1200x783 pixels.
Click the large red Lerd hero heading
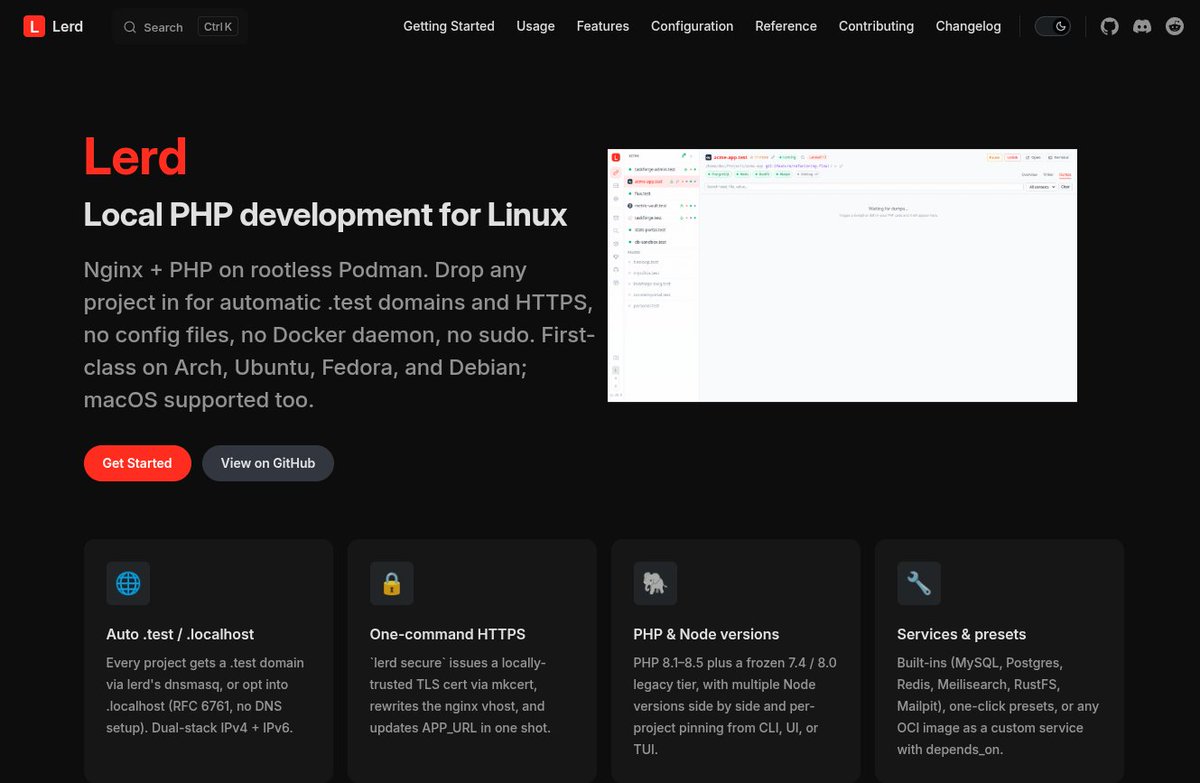(135, 156)
